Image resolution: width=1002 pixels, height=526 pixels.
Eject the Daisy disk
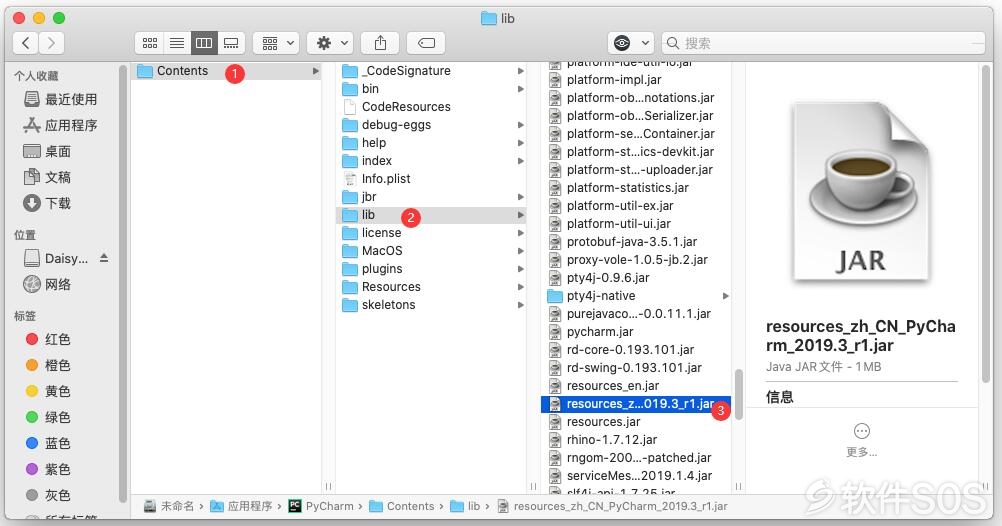[104, 258]
